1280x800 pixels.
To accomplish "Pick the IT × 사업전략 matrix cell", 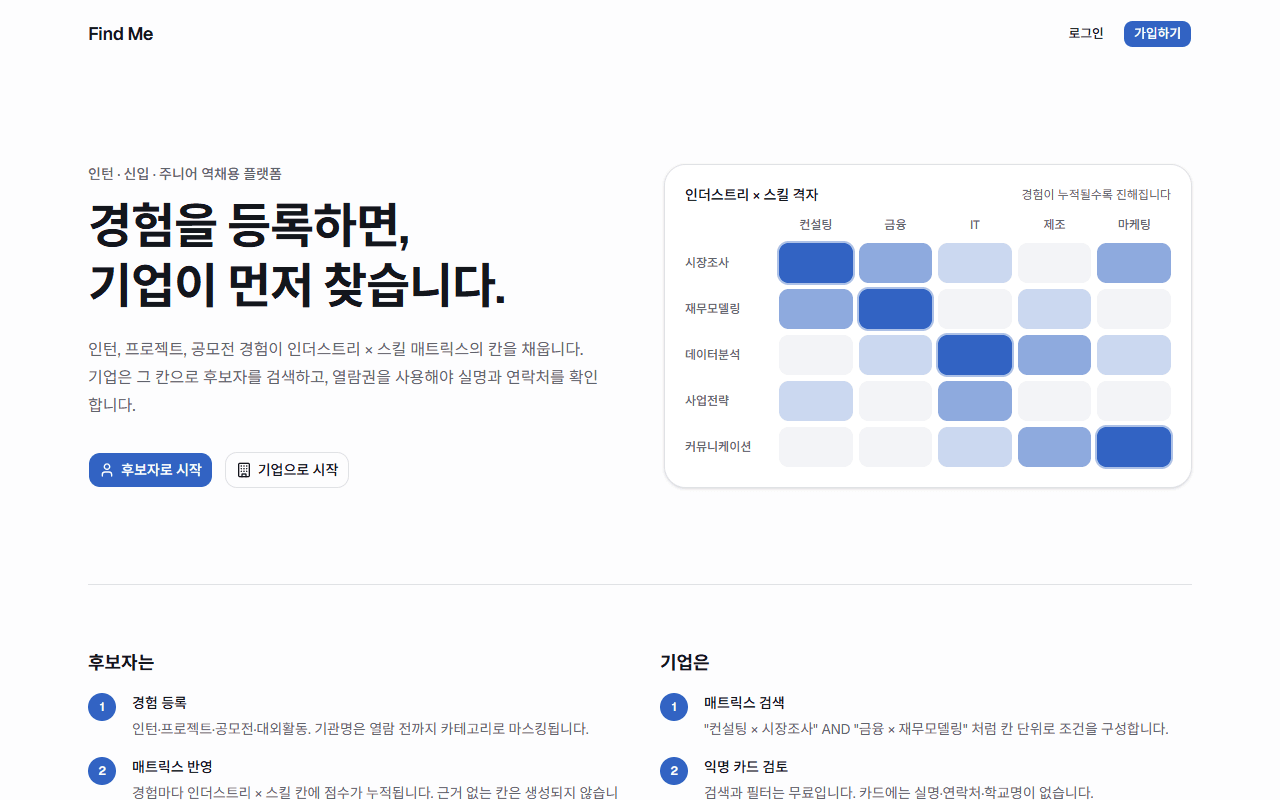I will [x=975, y=401].
